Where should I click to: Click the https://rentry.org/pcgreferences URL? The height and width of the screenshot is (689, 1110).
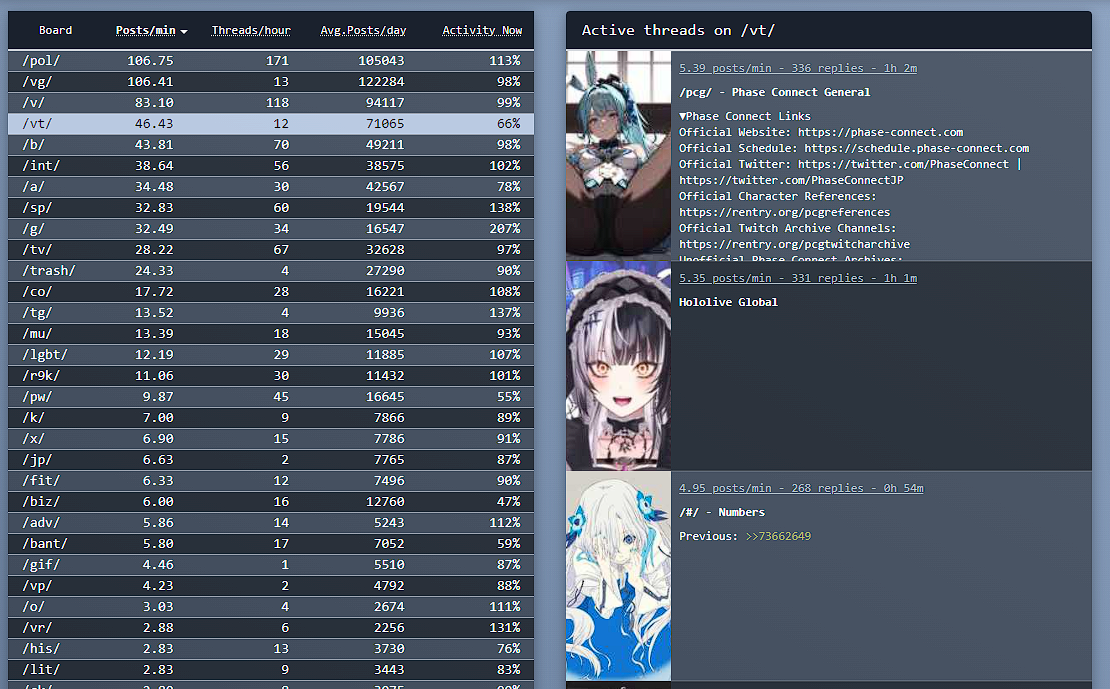click(x=784, y=212)
